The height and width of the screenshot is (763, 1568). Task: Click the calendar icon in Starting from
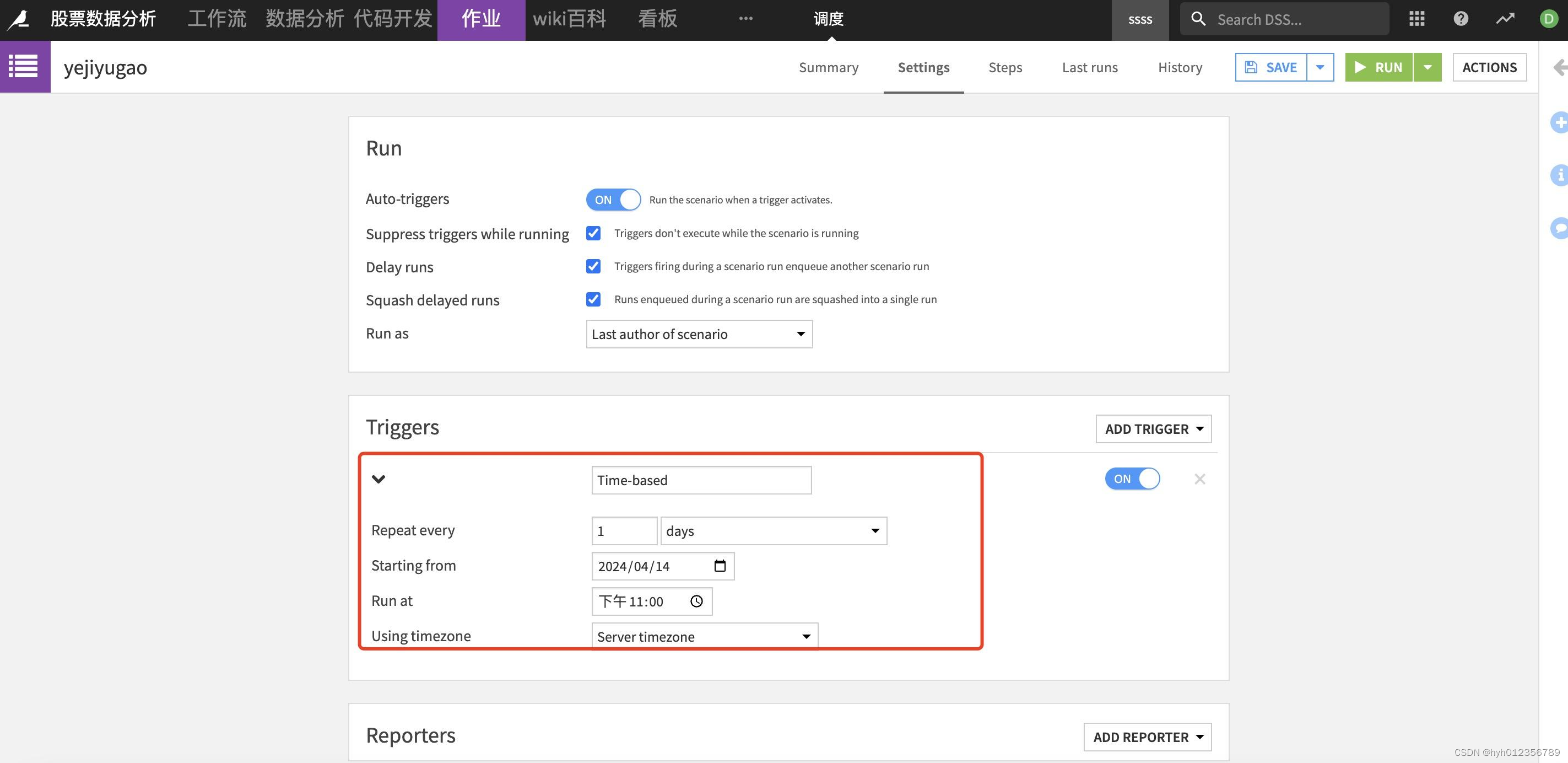[720, 566]
